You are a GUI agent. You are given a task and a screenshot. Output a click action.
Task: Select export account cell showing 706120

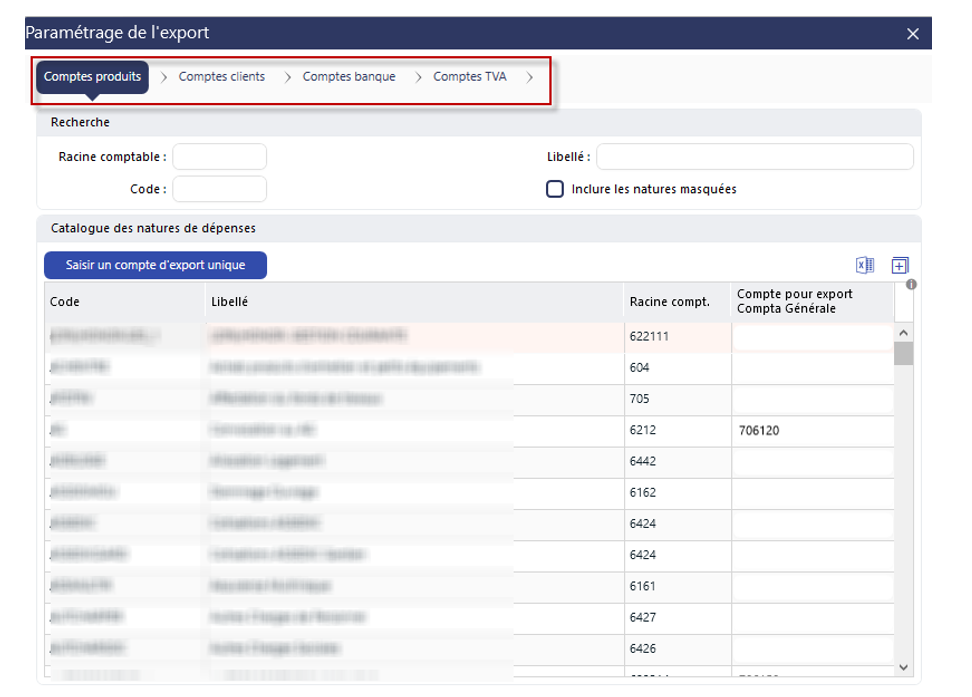coord(811,430)
